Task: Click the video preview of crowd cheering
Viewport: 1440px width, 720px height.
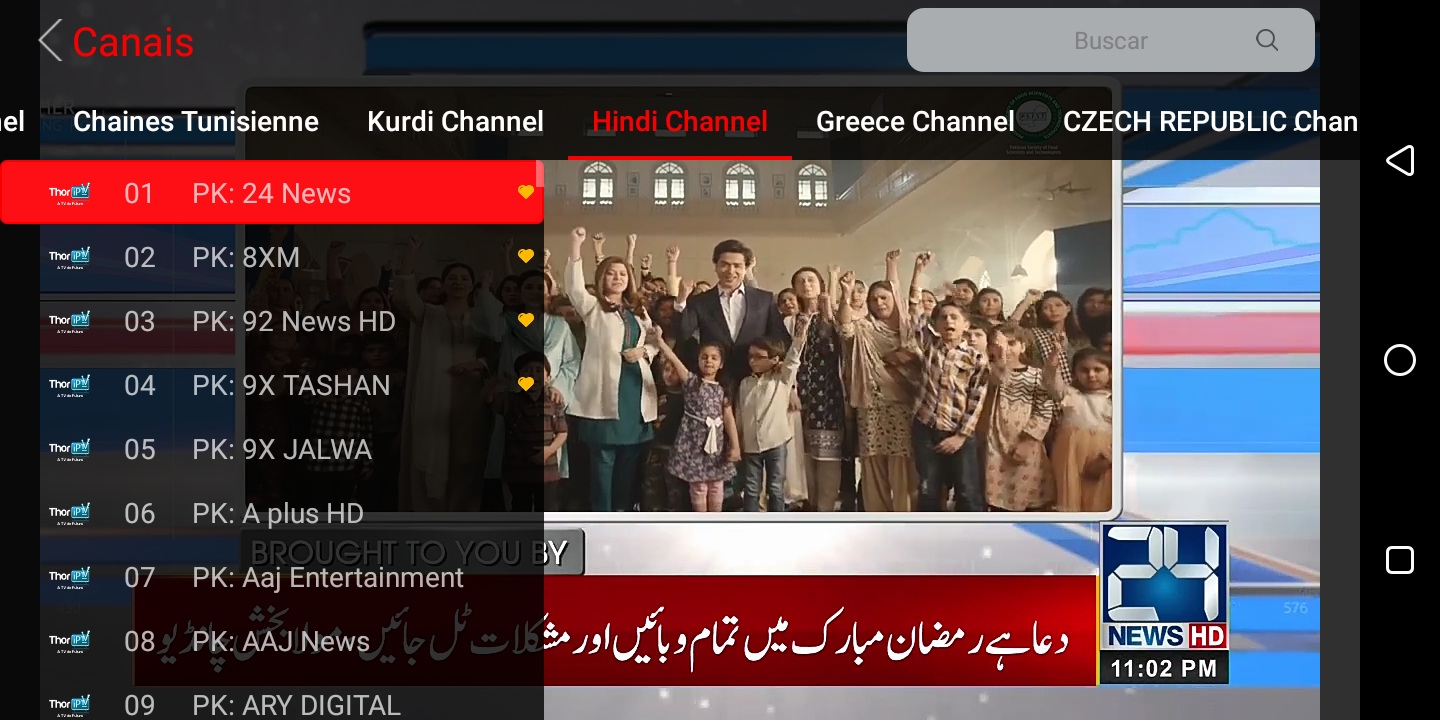Action: tap(830, 335)
